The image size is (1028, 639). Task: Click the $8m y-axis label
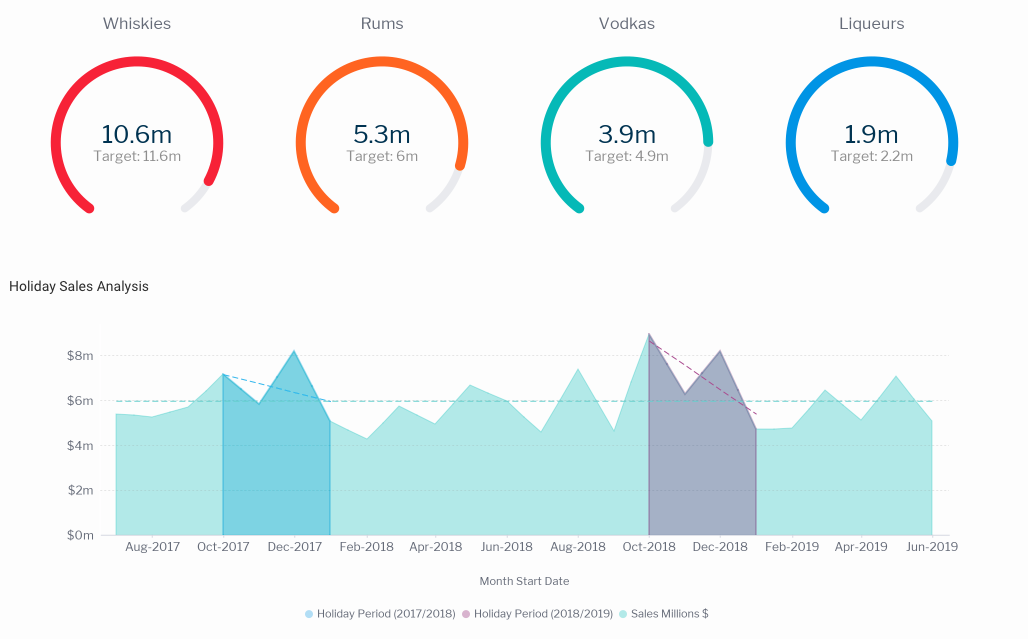(x=80, y=356)
